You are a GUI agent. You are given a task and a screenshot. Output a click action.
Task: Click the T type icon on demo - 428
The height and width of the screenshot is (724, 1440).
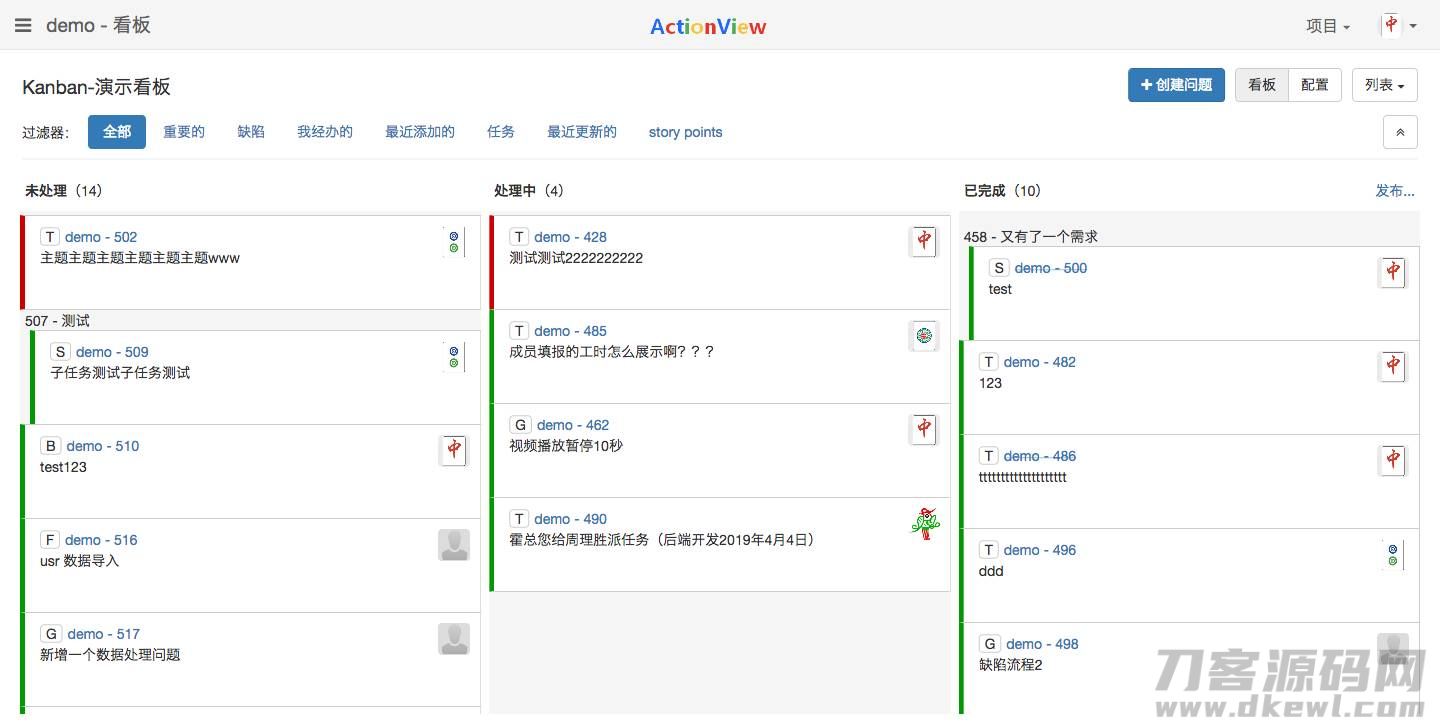[x=519, y=237]
